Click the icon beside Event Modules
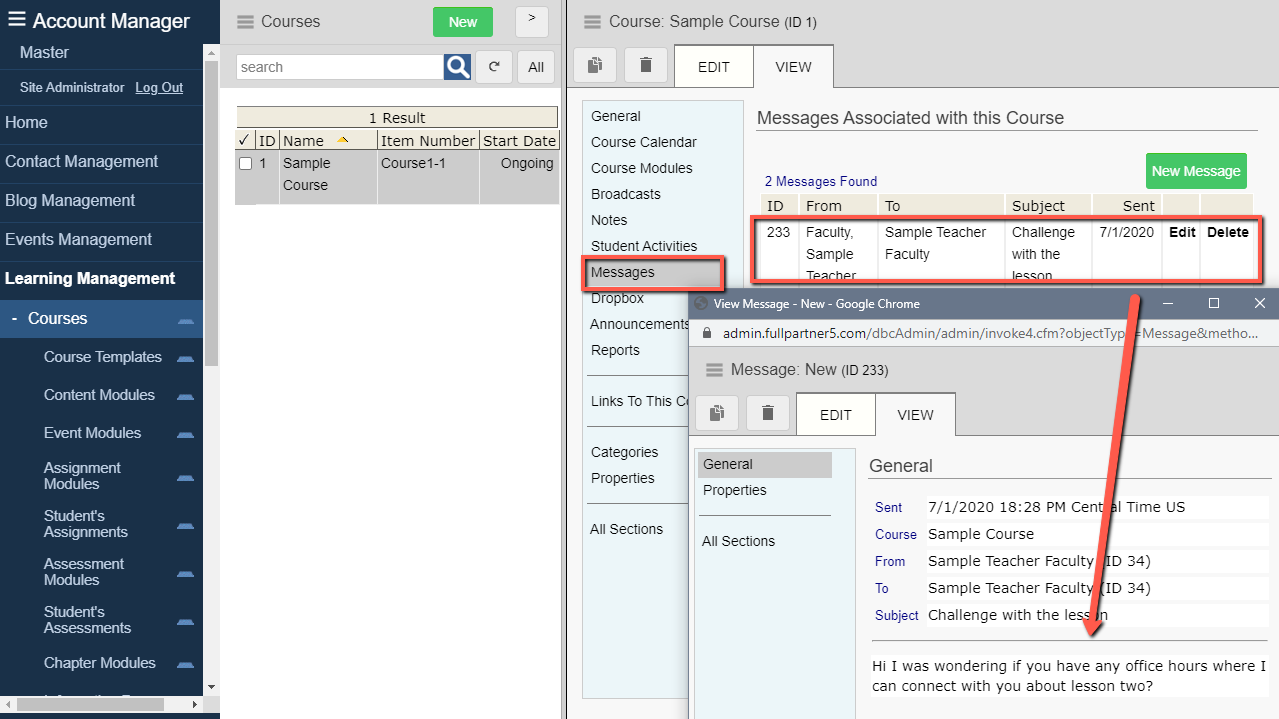The width and height of the screenshot is (1279, 719). [x=186, y=434]
